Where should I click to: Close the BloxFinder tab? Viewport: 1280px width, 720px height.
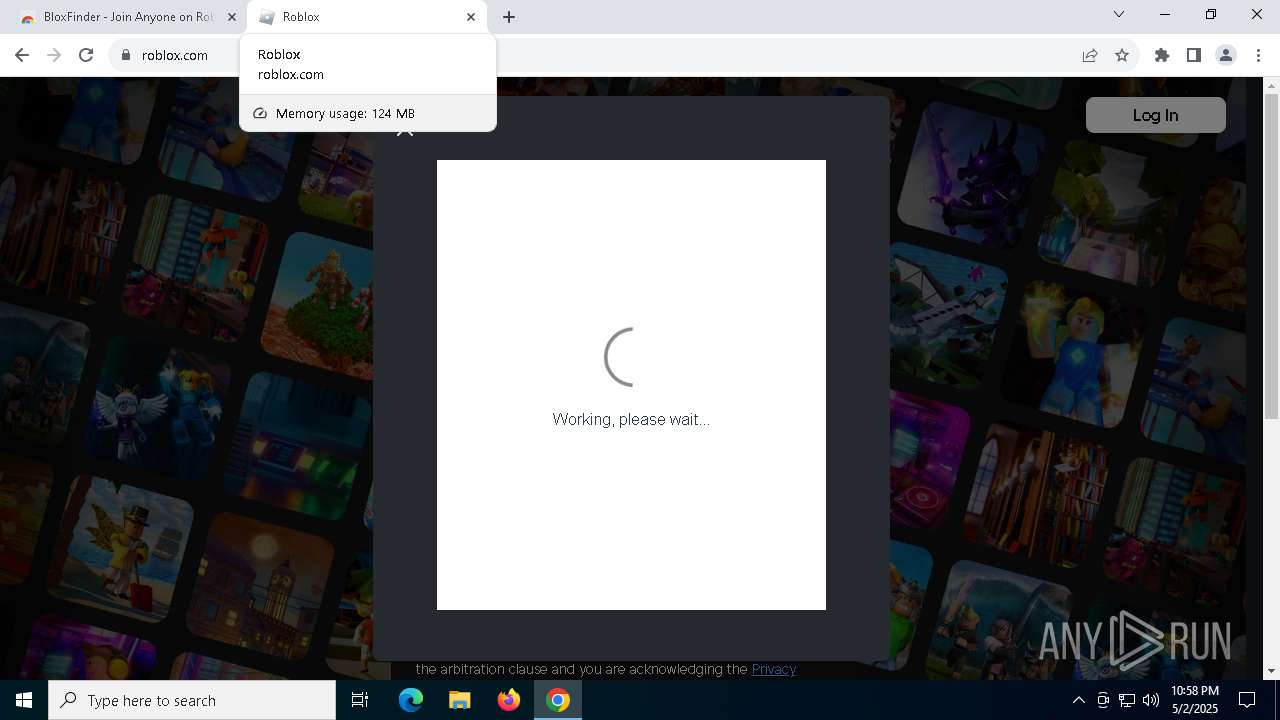[x=232, y=17]
